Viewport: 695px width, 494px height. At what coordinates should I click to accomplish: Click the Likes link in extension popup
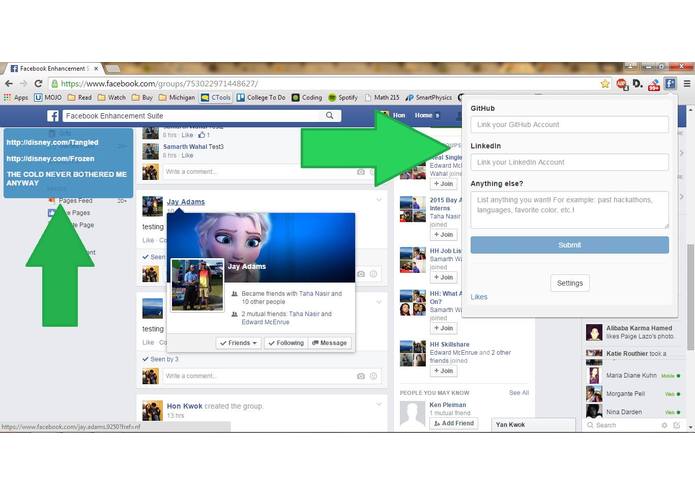tap(479, 297)
